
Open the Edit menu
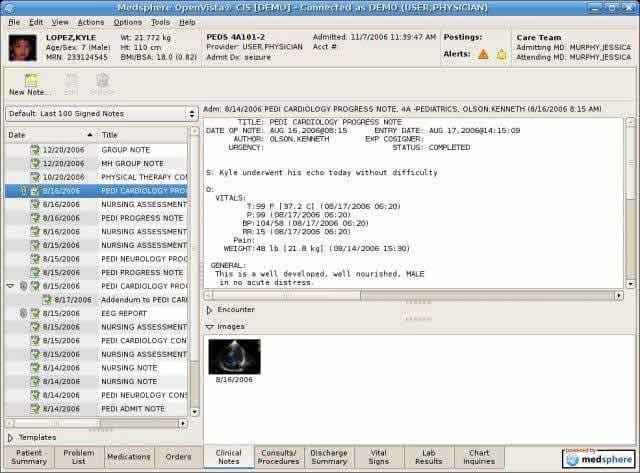tap(36, 22)
